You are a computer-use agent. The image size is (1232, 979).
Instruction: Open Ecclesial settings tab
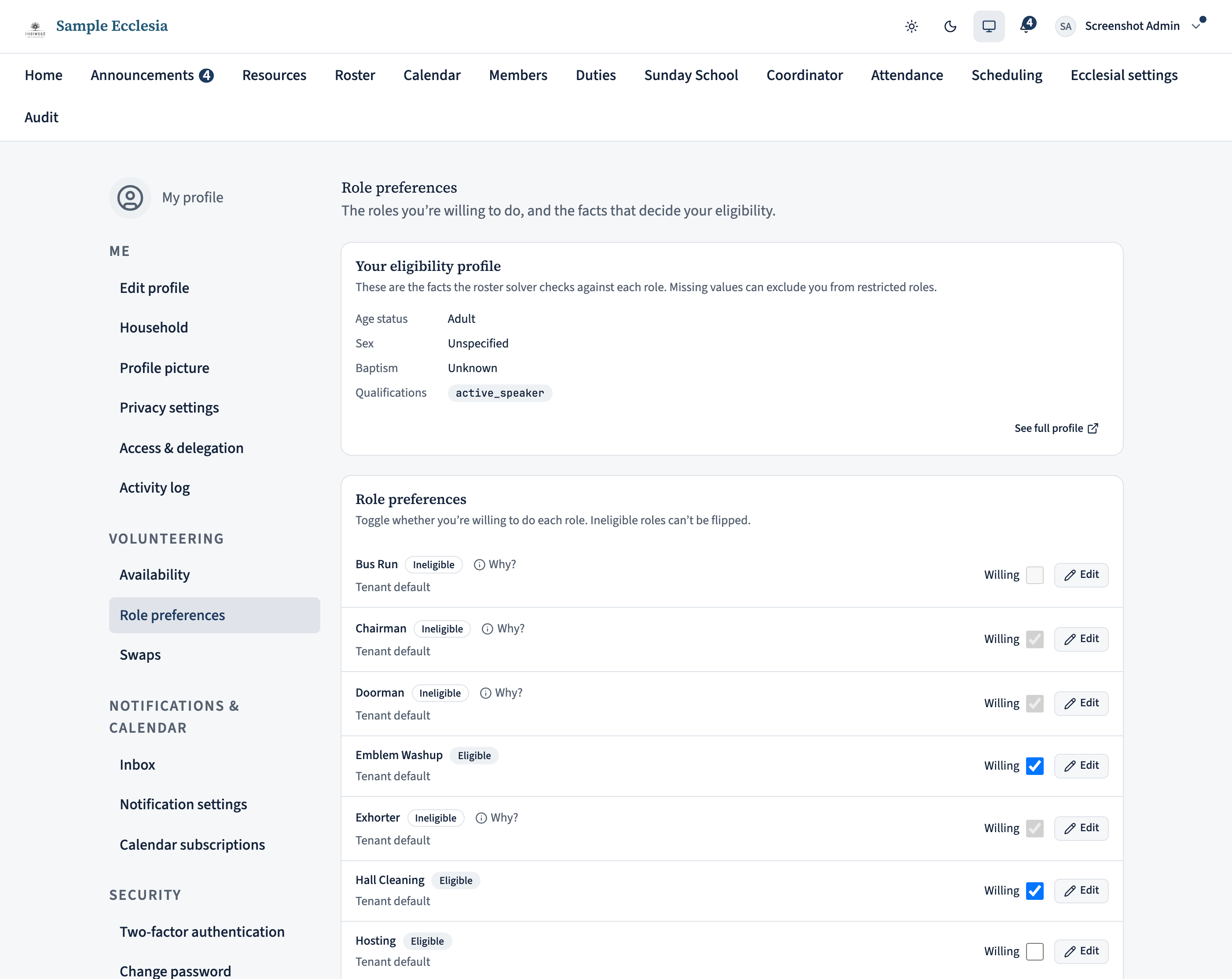(1124, 75)
